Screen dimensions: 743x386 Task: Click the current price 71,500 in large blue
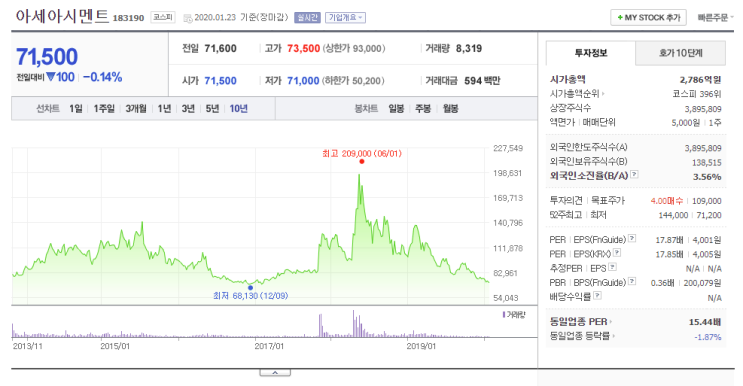tap(47, 57)
